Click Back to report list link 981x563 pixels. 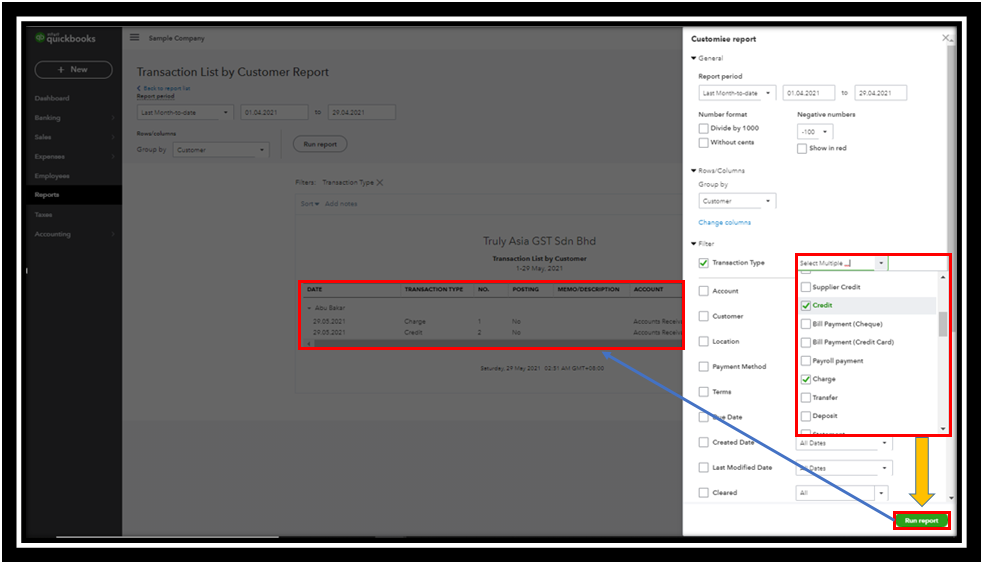pyautogui.click(x=164, y=88)
